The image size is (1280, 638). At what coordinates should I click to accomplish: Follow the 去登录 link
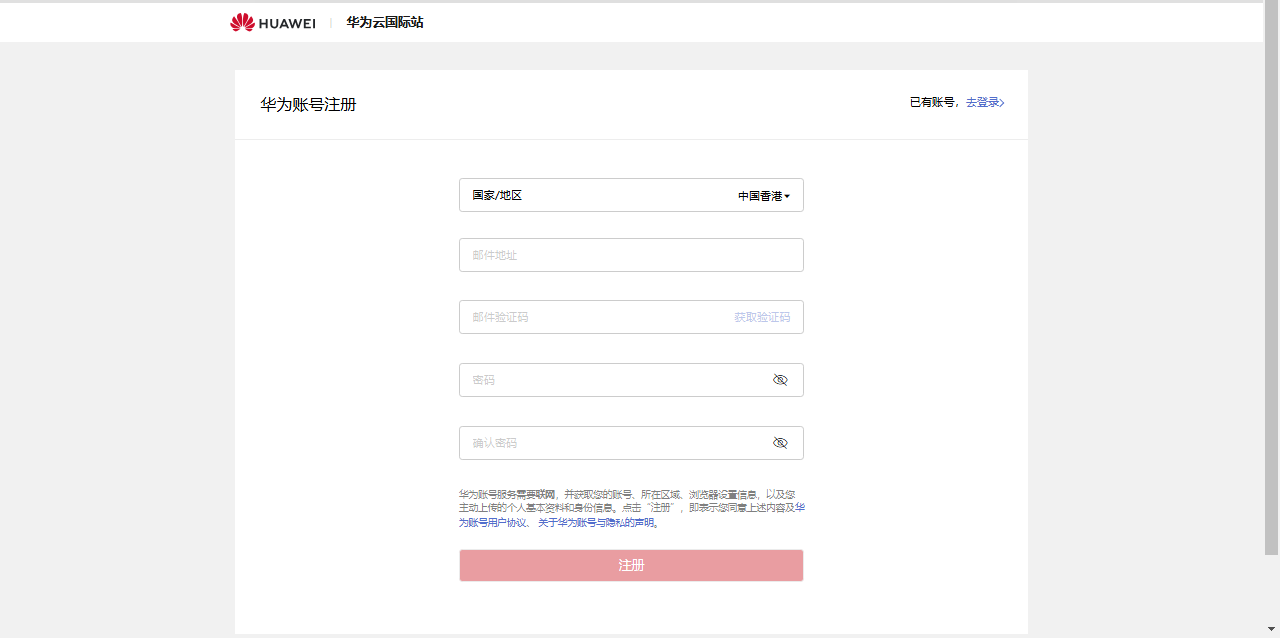click(985, 102)
